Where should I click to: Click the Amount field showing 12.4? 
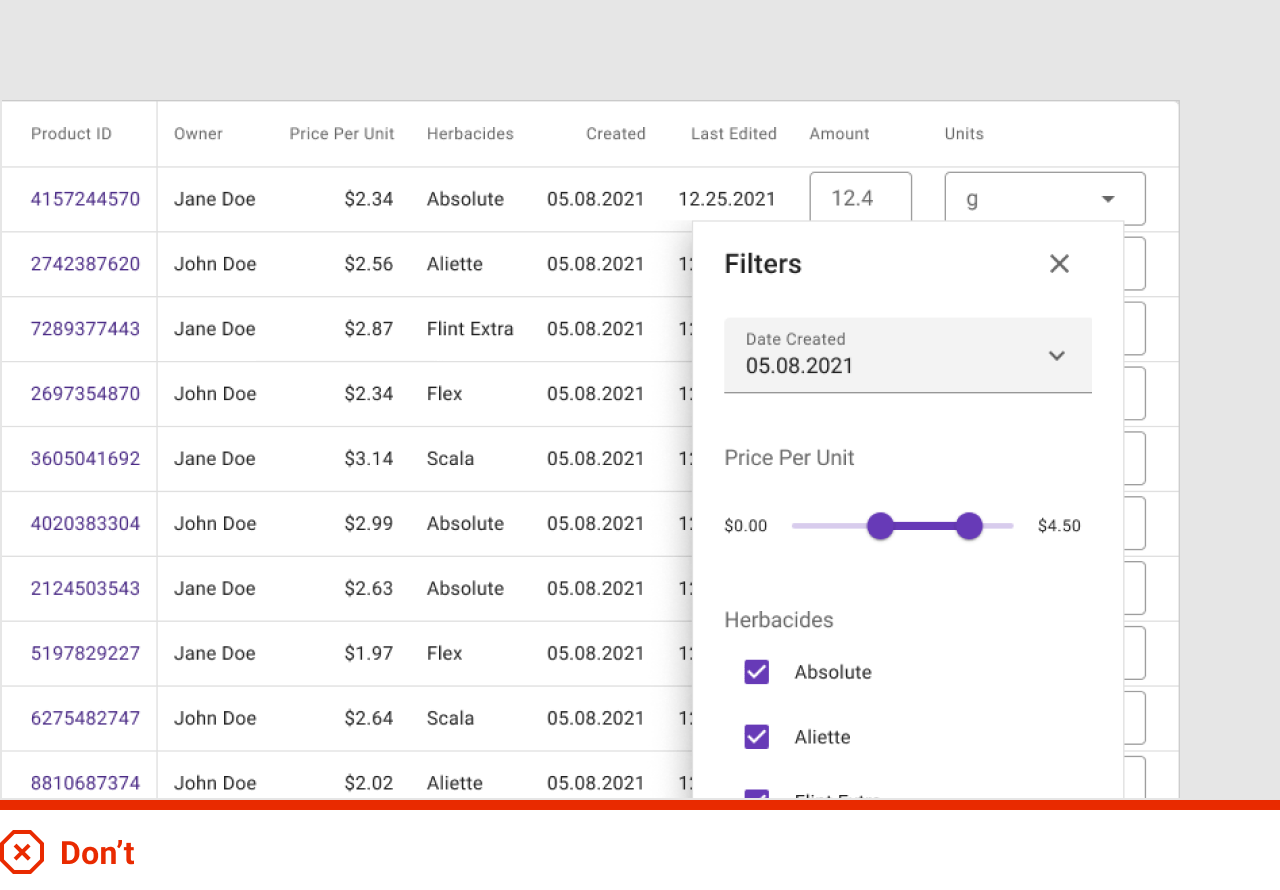[x=859, y=198]
